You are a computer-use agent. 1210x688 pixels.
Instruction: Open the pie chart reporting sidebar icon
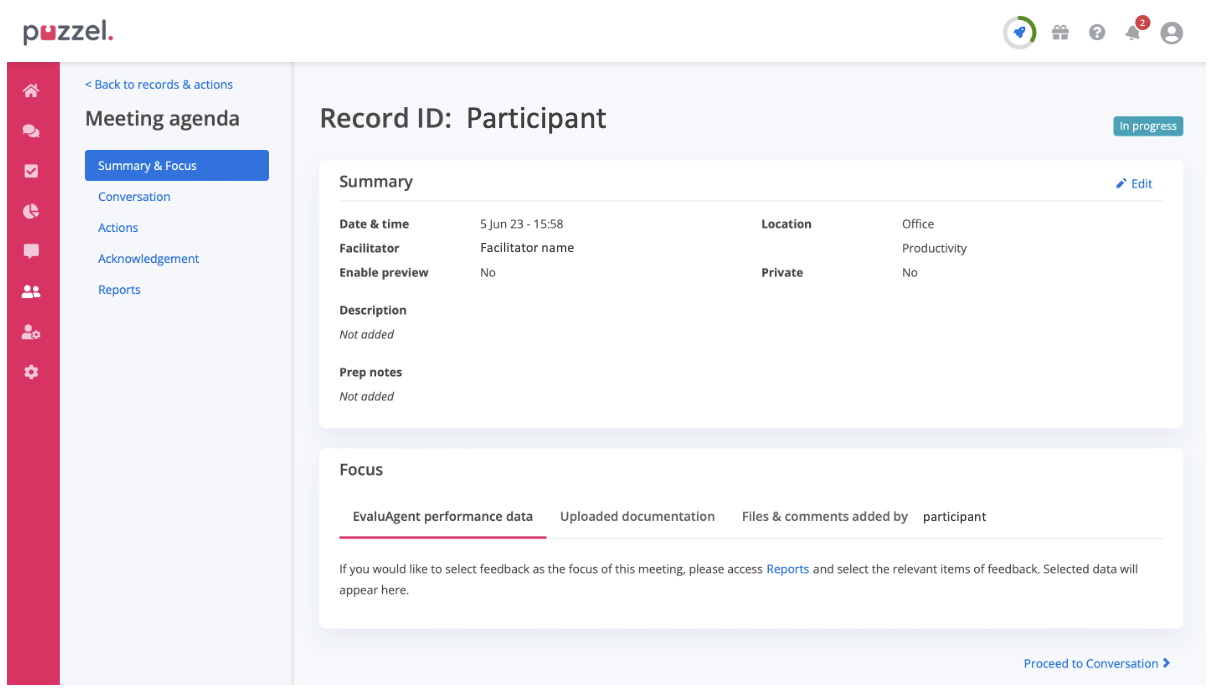[x=31, y=211]
